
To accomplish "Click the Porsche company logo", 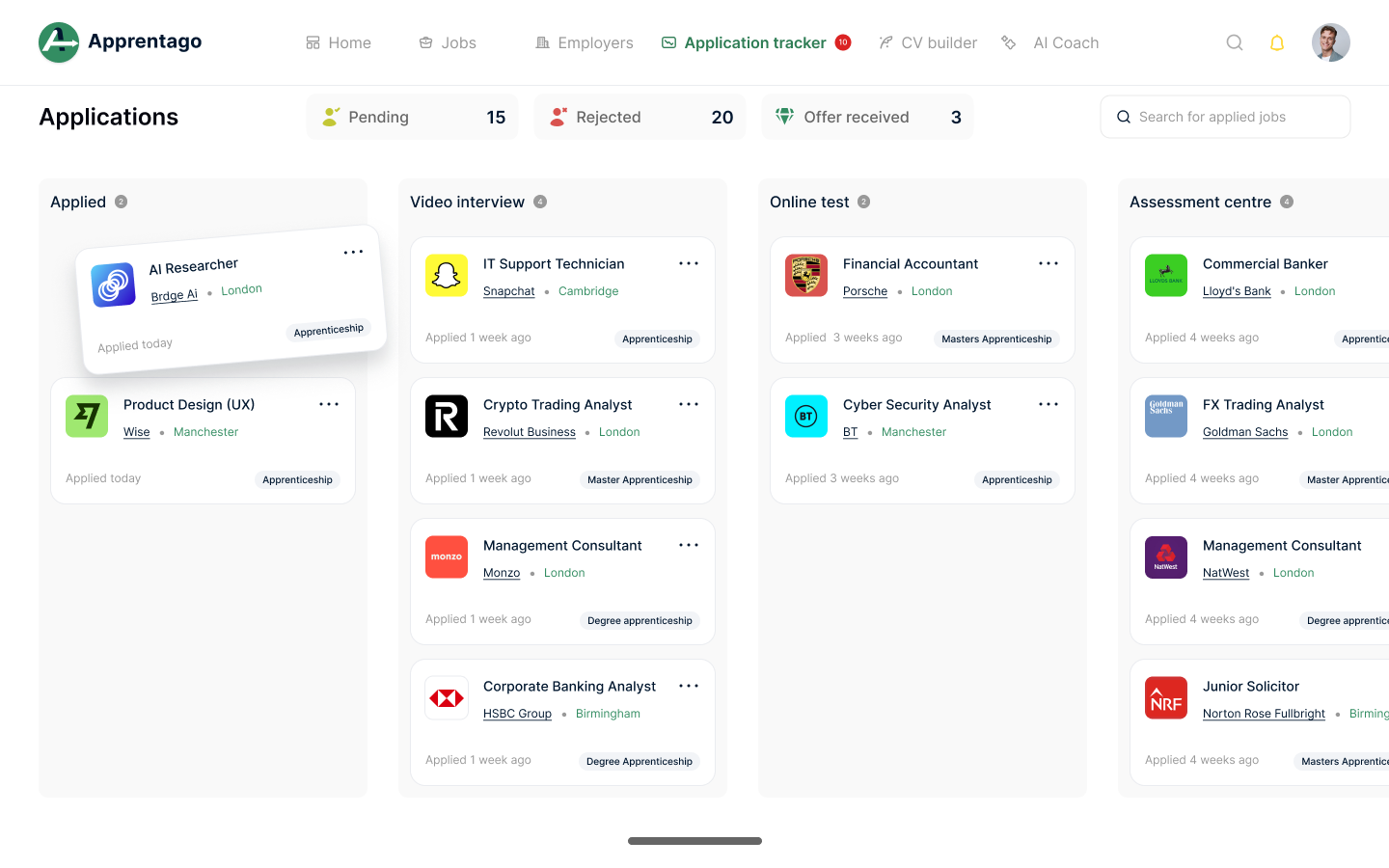I will [806, 276].
